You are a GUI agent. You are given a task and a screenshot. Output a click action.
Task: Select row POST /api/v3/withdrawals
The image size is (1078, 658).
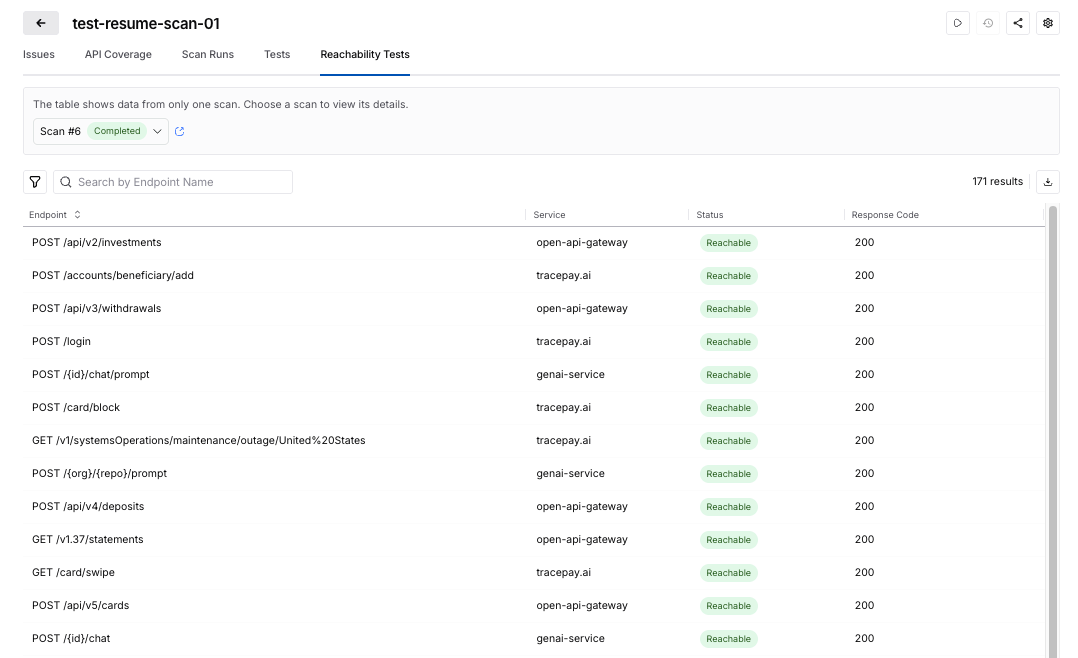coord(534,309)
